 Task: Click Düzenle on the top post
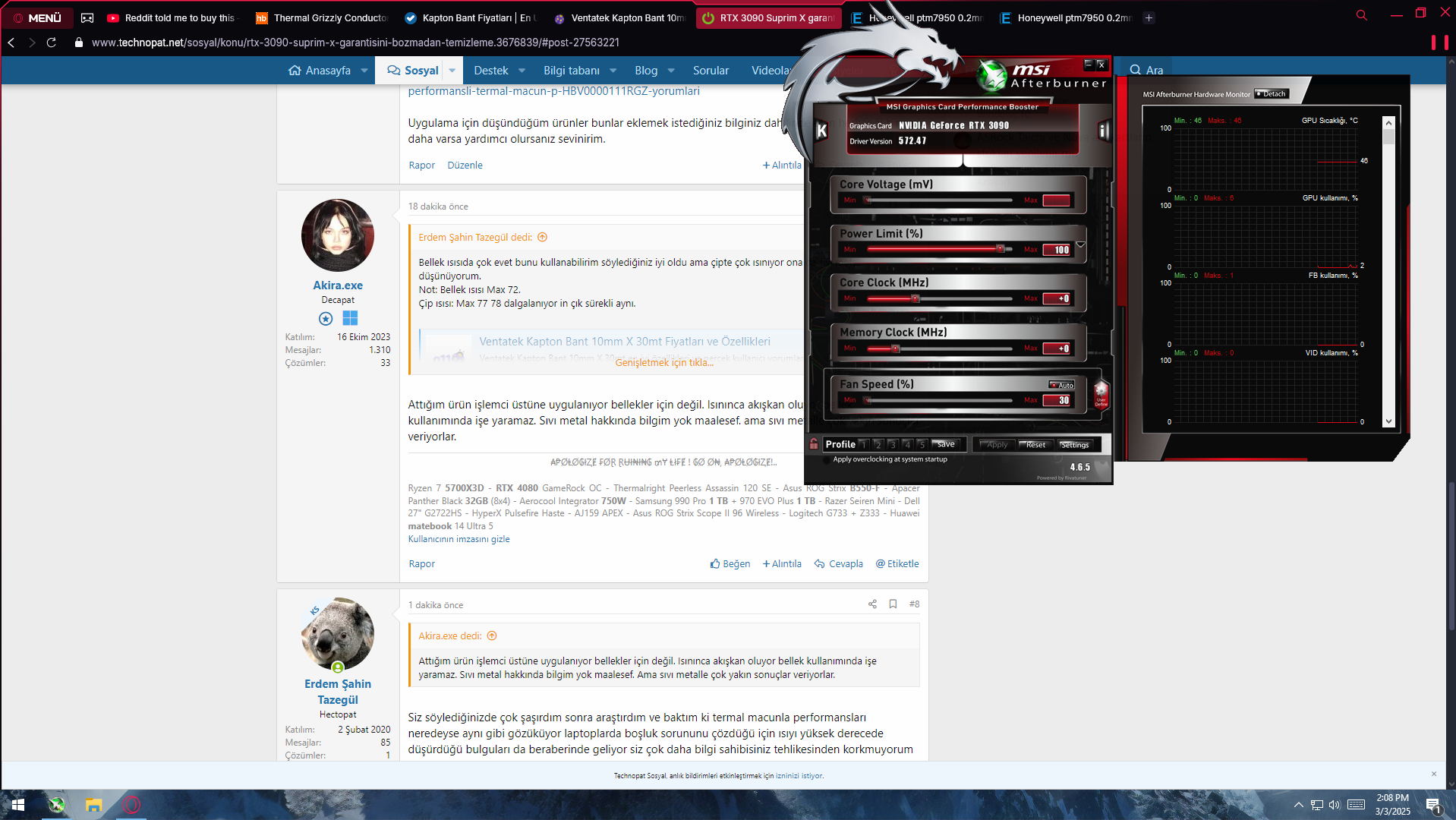coord(465,166)
